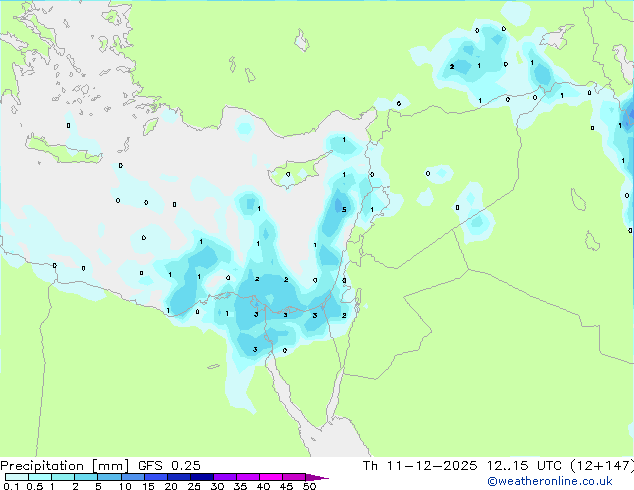Click the 'GFS 0.25' model label
Screen dimensions: 634x490
[x=169, y=466]
